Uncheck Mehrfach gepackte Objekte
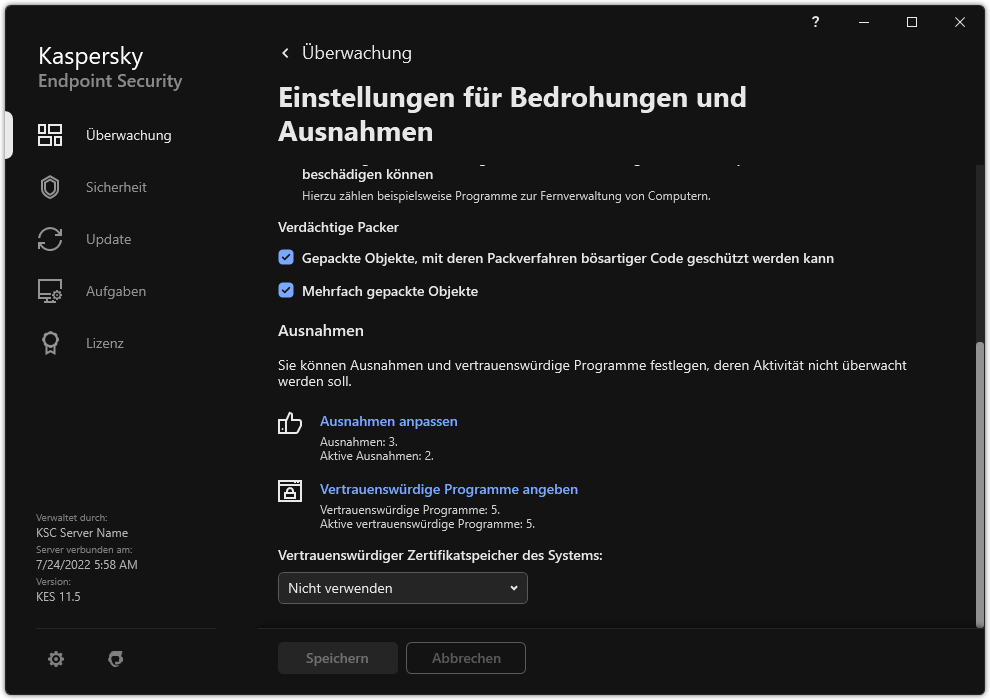Image resolution: width=990 pixels, height=700 pixels. (x=286, y=290)
